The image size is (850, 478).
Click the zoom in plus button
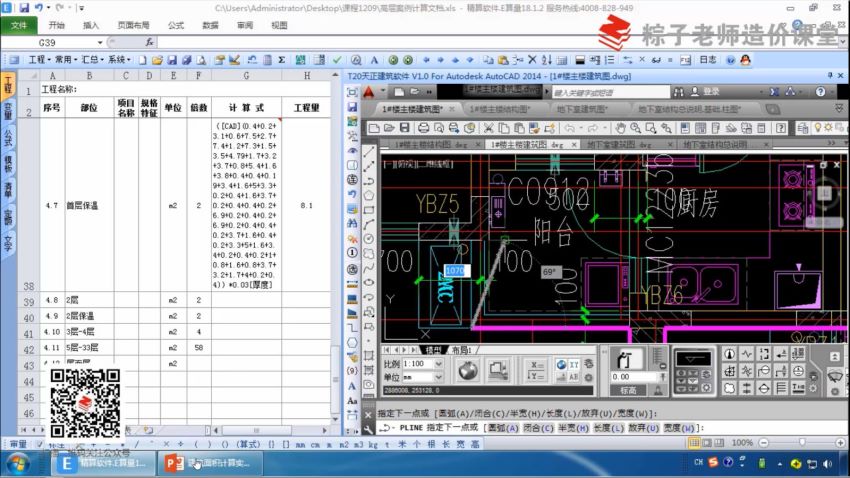click(x=840, y=443)
